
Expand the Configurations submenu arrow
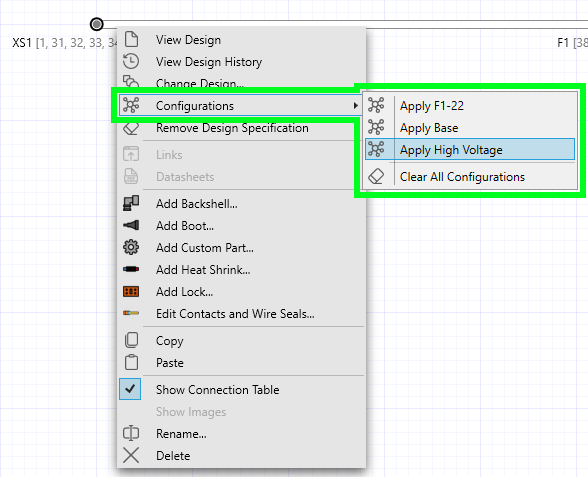pos(355,106)
